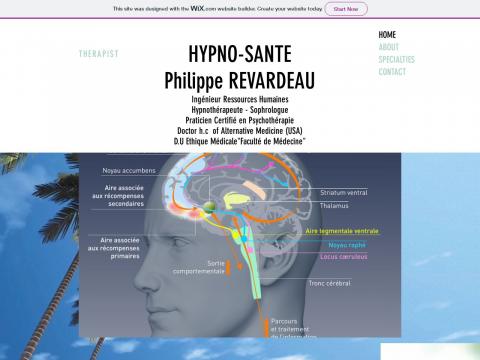This screenshot has height=360, width=480.
Task: Click the Philippe REVARDEAU heading
Action: pyautogui.click(x=240, y=81)
